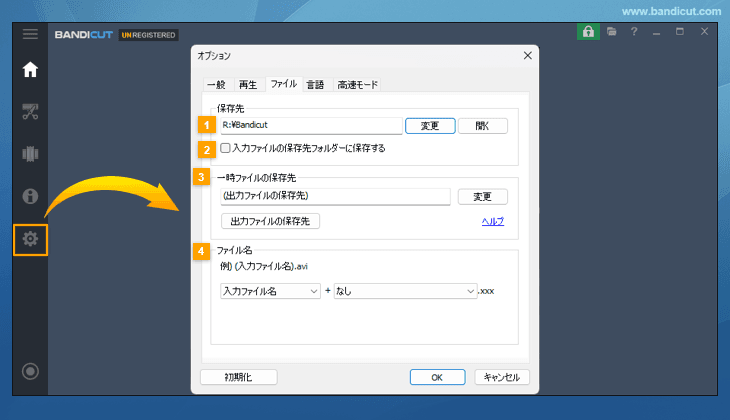Screen dimensions: 730x420
Task: Click the 開く button beside the save path
Action: point(483,126)
